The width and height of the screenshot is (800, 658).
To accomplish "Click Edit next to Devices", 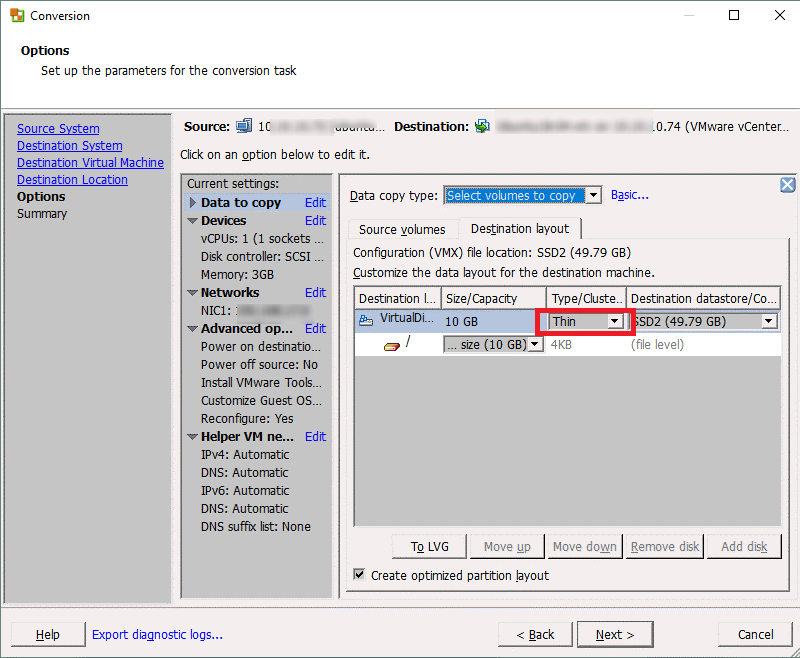I will pos(315,220).
